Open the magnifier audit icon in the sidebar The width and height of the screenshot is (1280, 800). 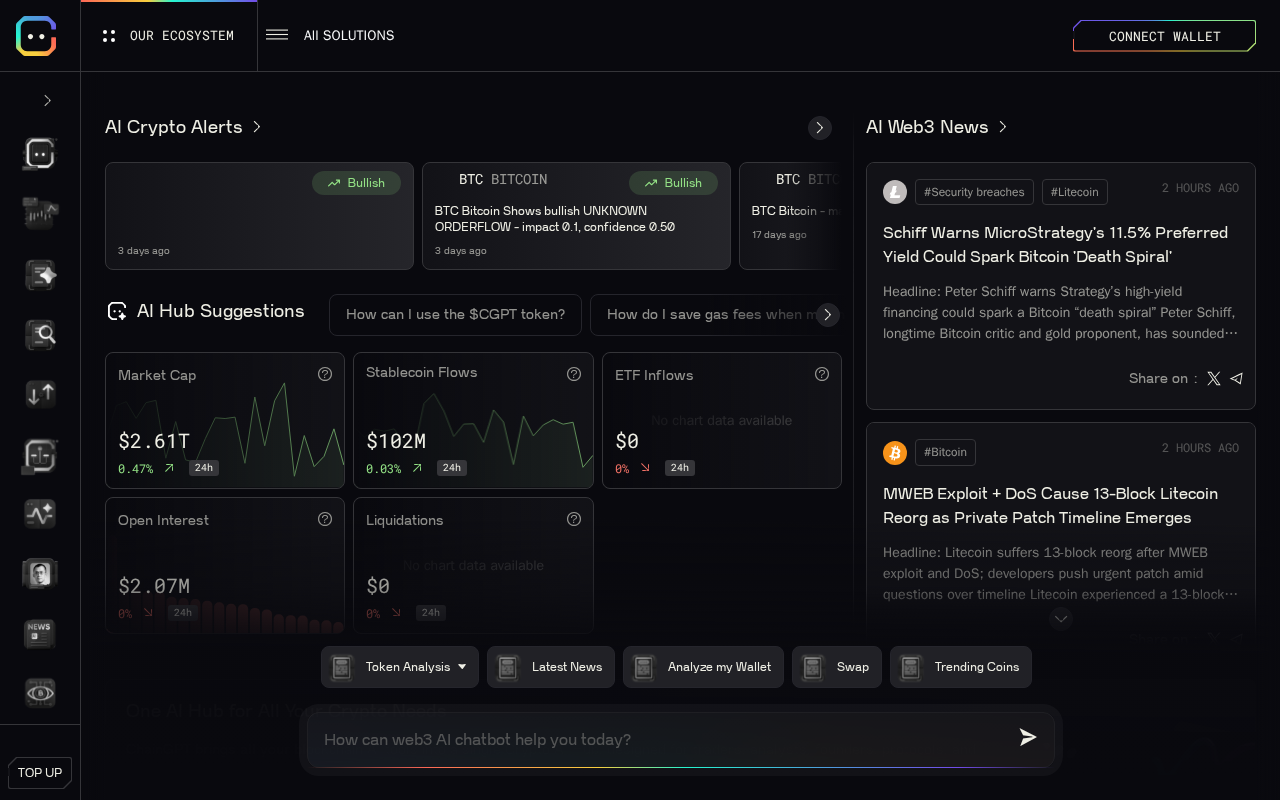point(40,334)
